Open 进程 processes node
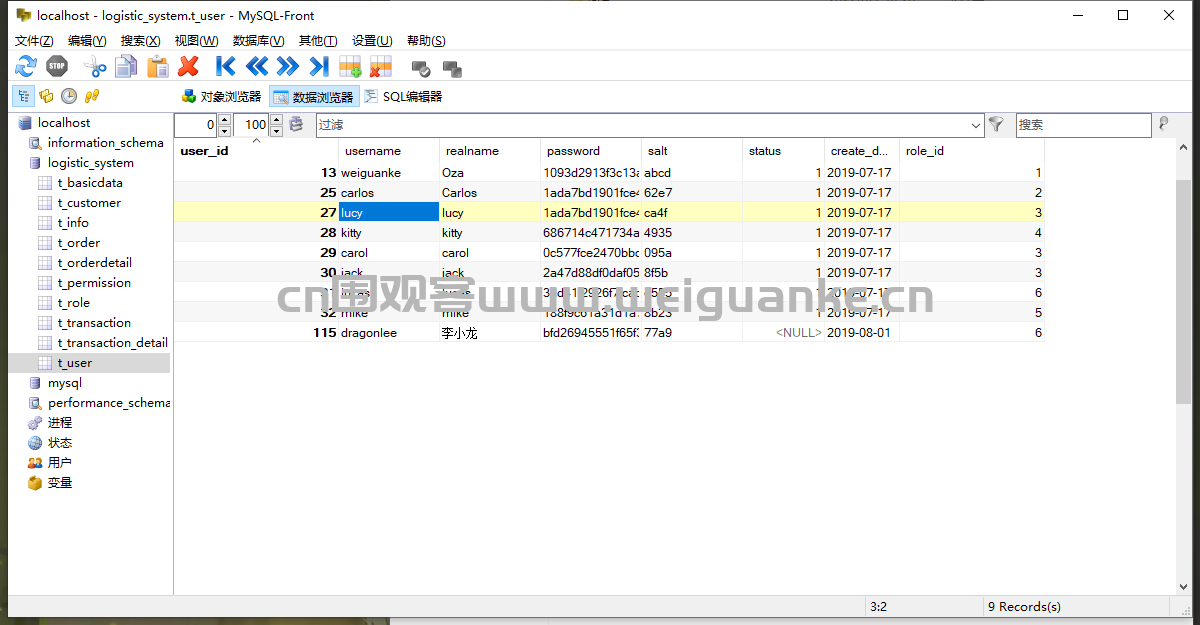Viewport: 1200px width, 625px height. (x=60, y=423)
